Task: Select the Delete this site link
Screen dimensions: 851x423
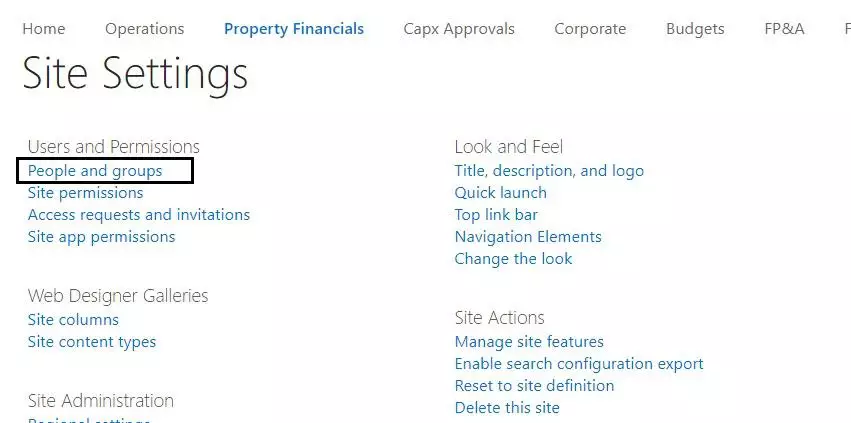Action: coord(507,408)
